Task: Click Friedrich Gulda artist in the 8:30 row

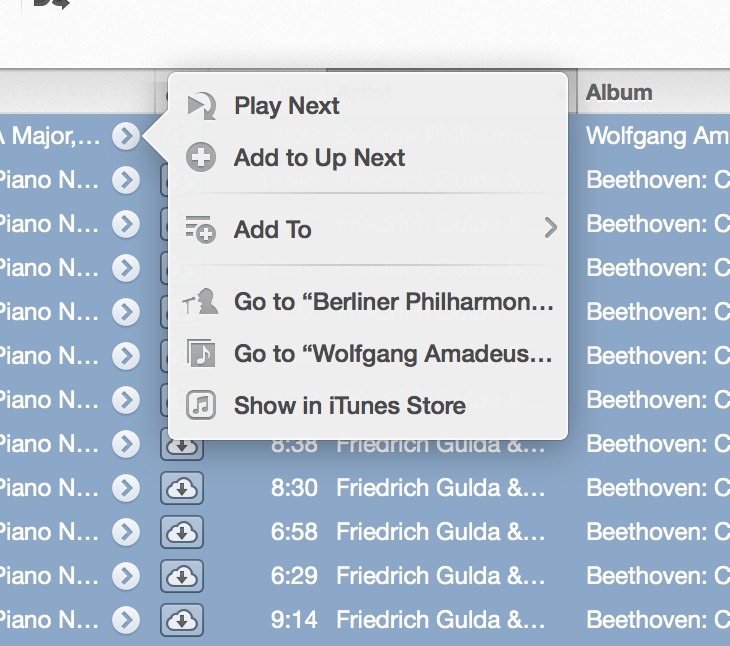Action: (441, 488)
